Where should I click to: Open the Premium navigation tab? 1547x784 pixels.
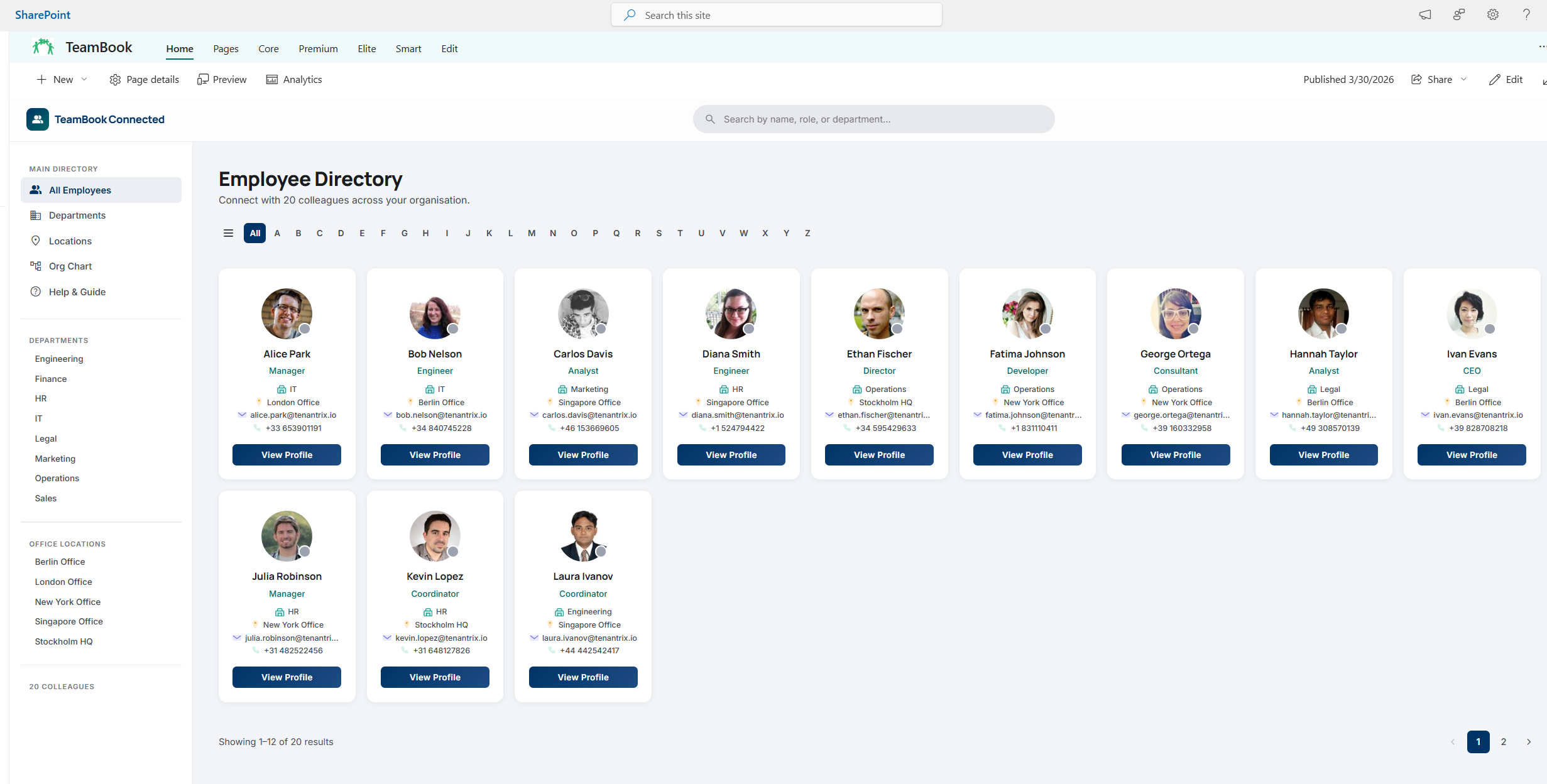pos(318,48)
